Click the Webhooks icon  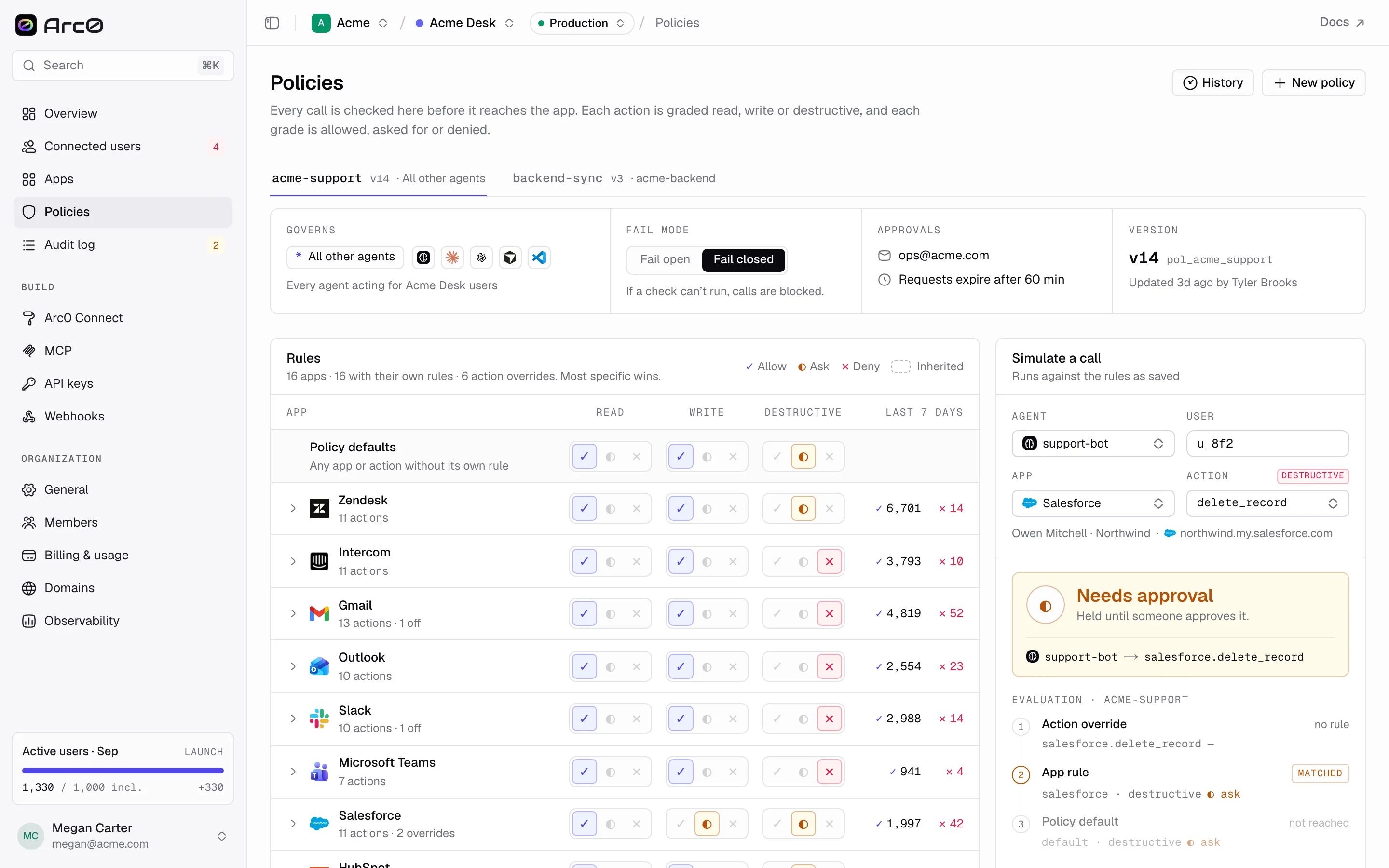(x=29, y=416)
